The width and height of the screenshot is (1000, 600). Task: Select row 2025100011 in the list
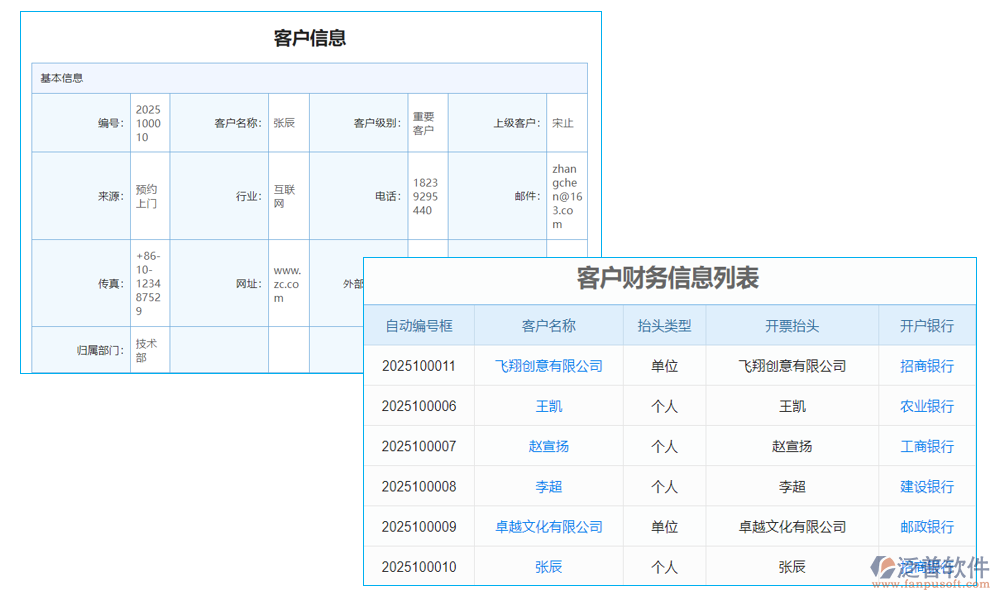(x=416, y=366)
